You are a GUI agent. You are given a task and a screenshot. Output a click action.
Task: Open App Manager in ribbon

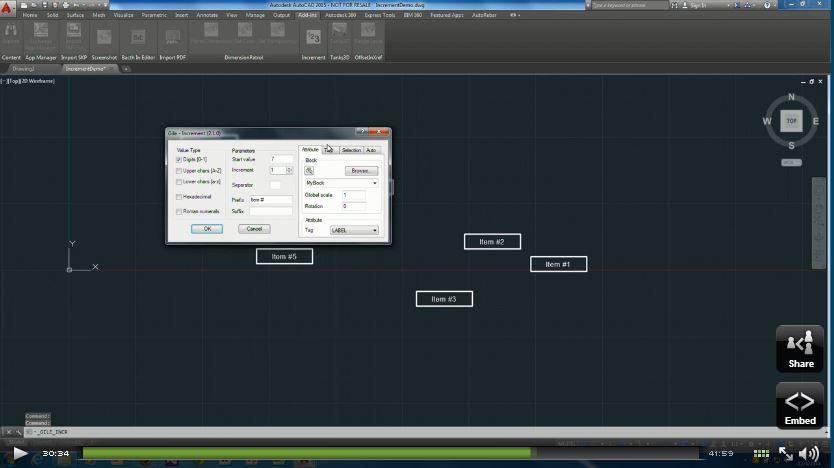[40, 33]
